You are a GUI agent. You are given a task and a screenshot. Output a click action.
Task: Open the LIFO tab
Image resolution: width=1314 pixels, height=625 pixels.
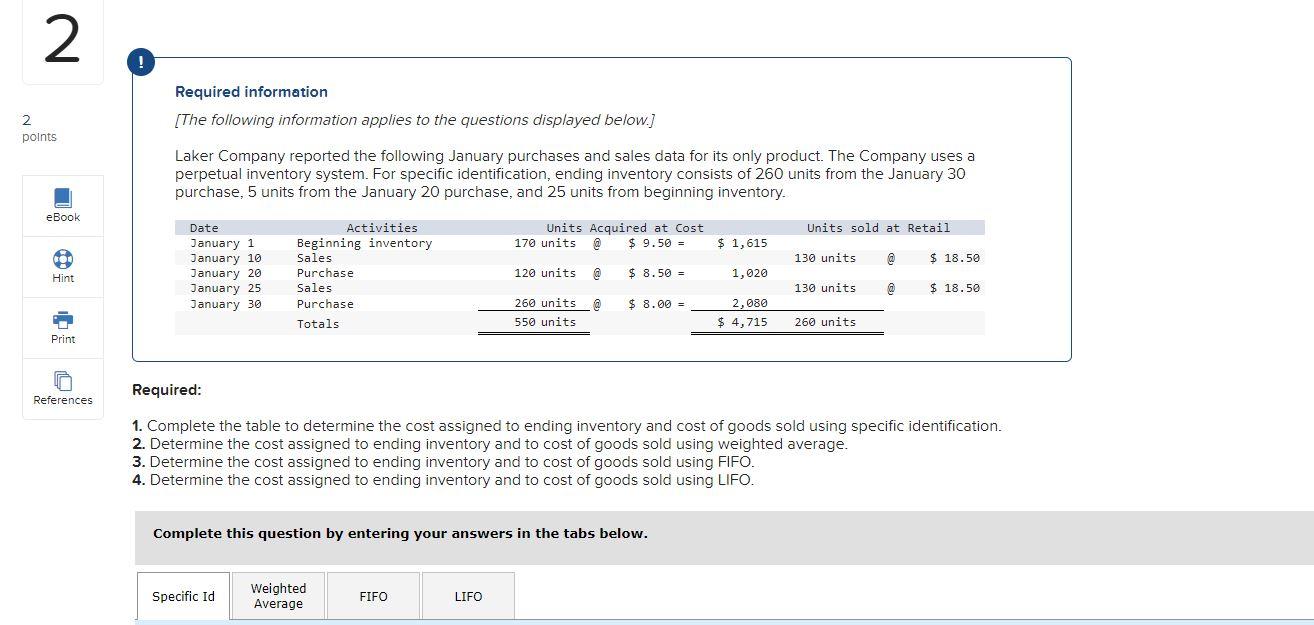pos(468,596)
